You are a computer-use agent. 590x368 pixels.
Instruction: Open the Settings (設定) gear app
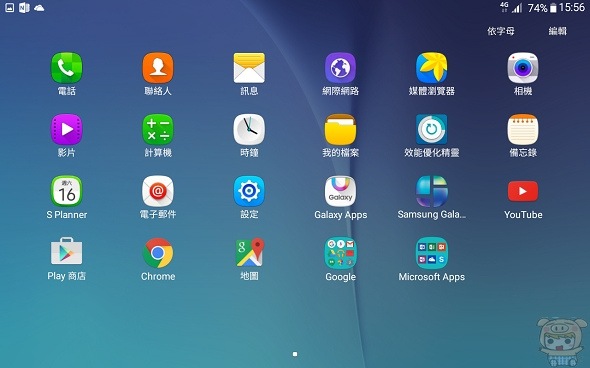249,191
